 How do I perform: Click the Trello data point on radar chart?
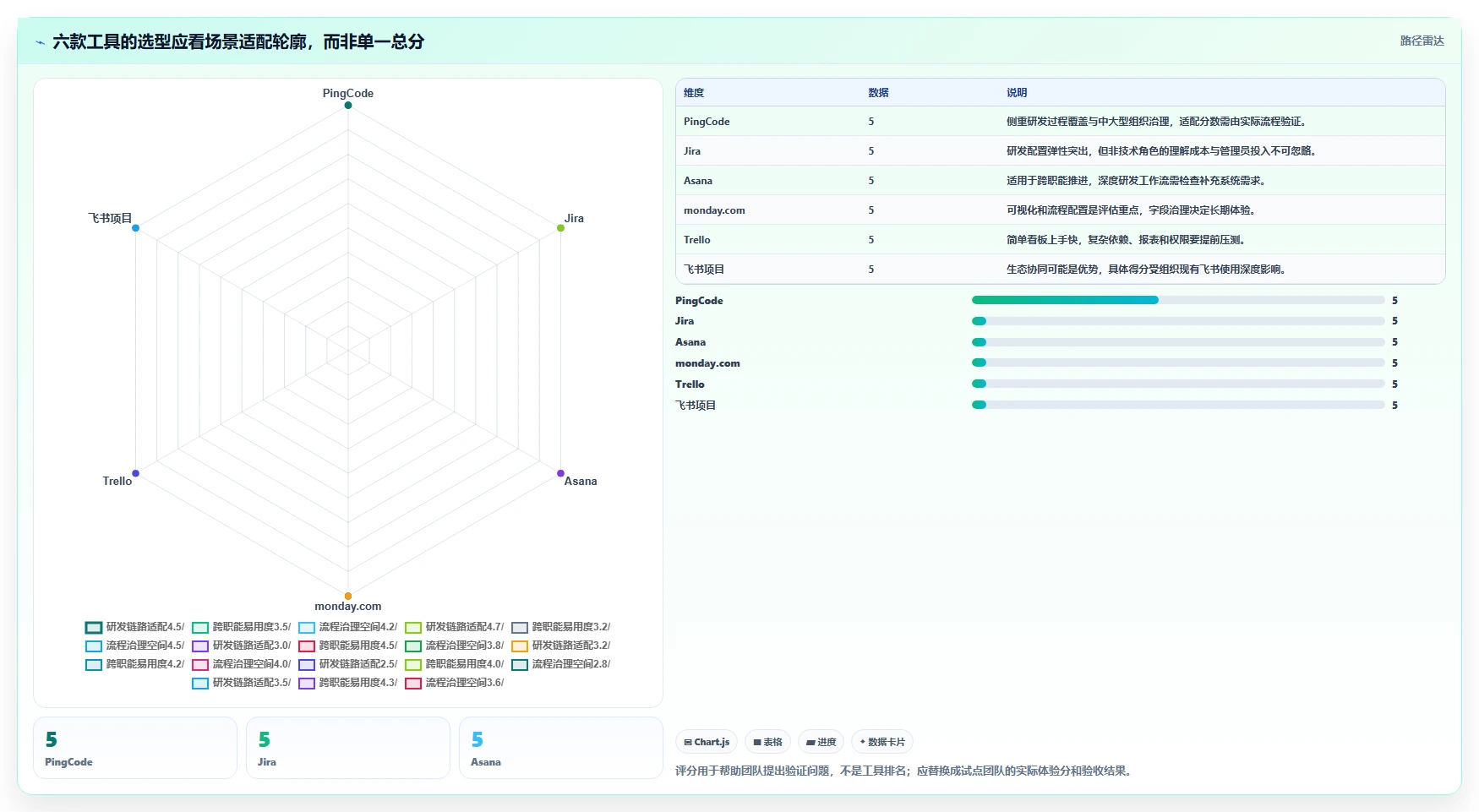[135, 473]
